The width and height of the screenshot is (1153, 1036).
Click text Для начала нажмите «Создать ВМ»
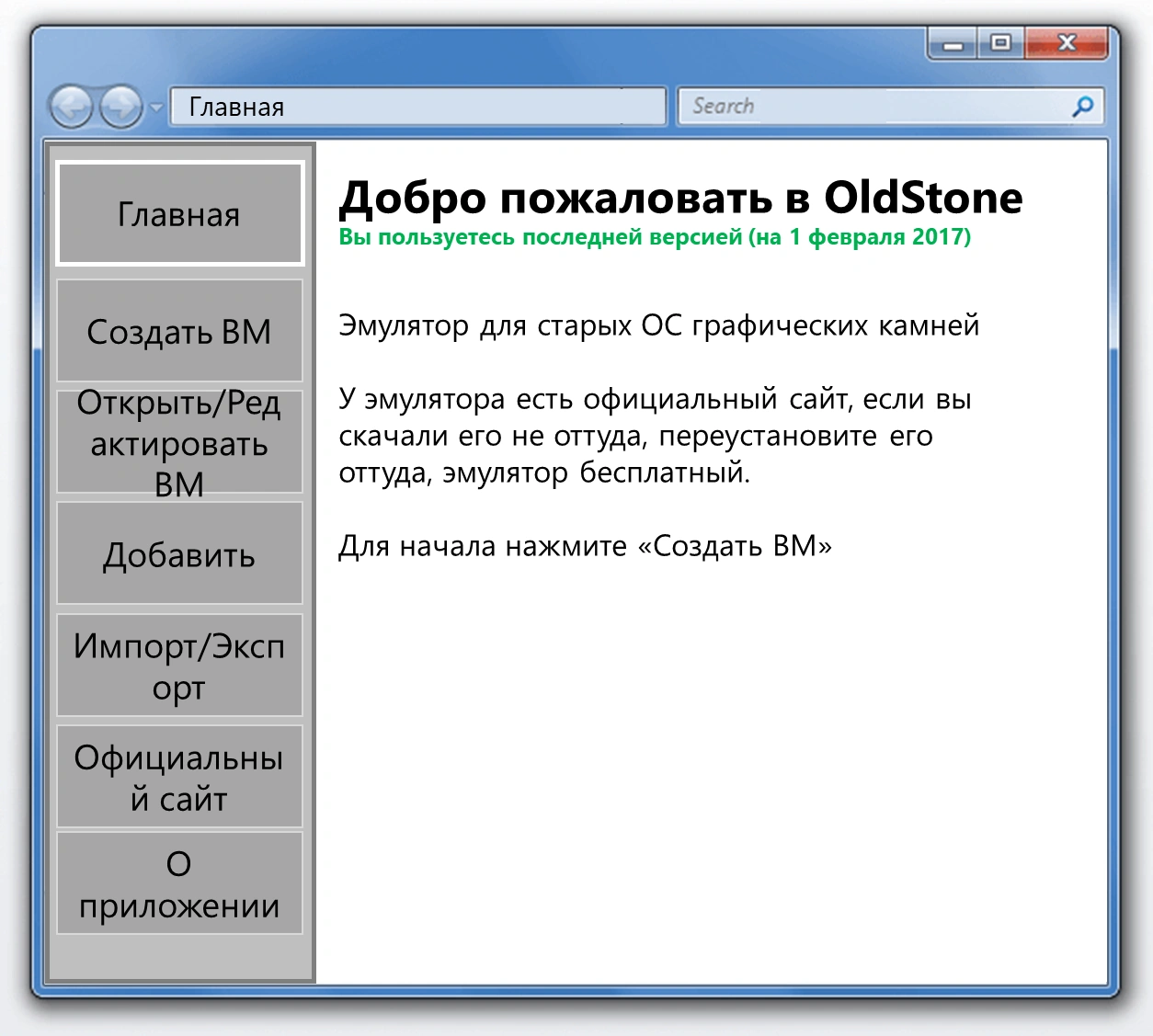tap(585, 546)
